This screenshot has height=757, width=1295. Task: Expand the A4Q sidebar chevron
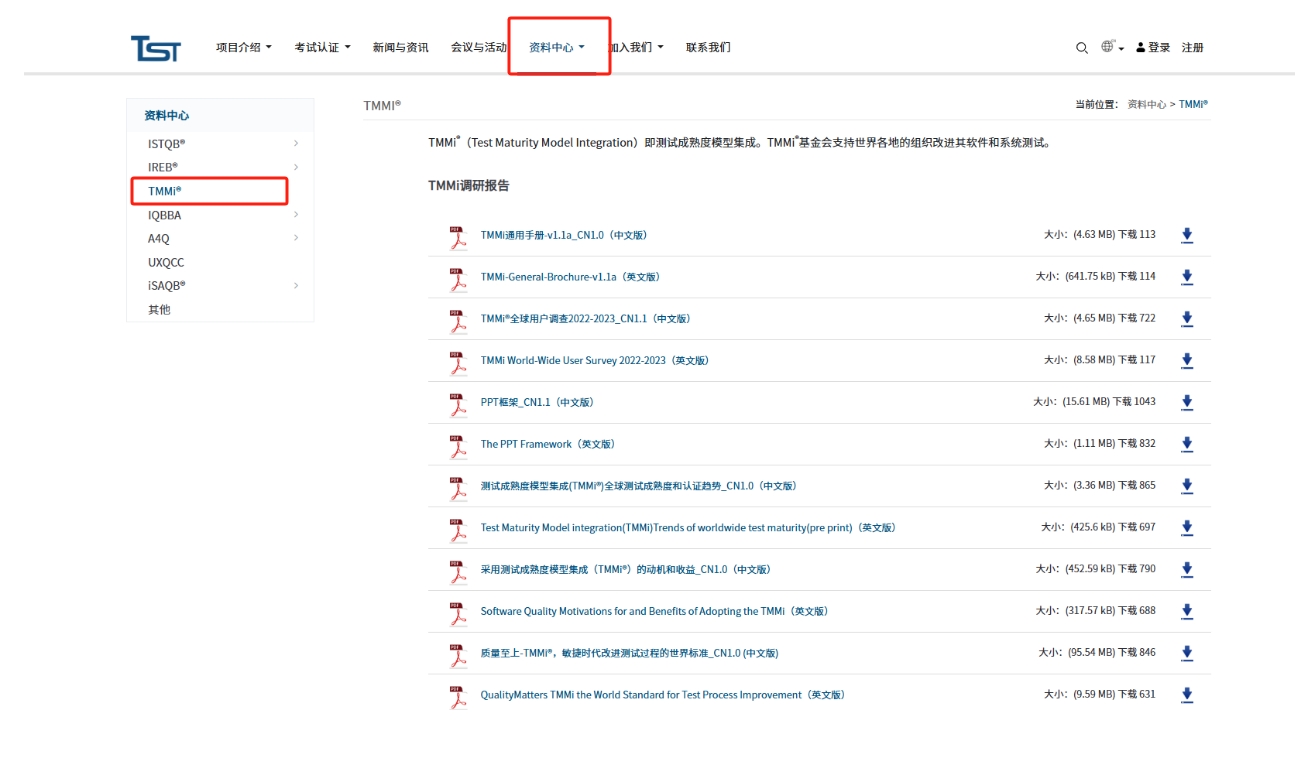pyautogui.click(x=296, y=238)
